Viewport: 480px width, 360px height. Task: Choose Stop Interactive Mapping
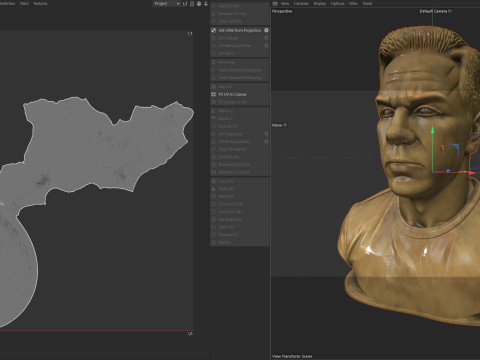pyautogui.click(x=240, y=78)
